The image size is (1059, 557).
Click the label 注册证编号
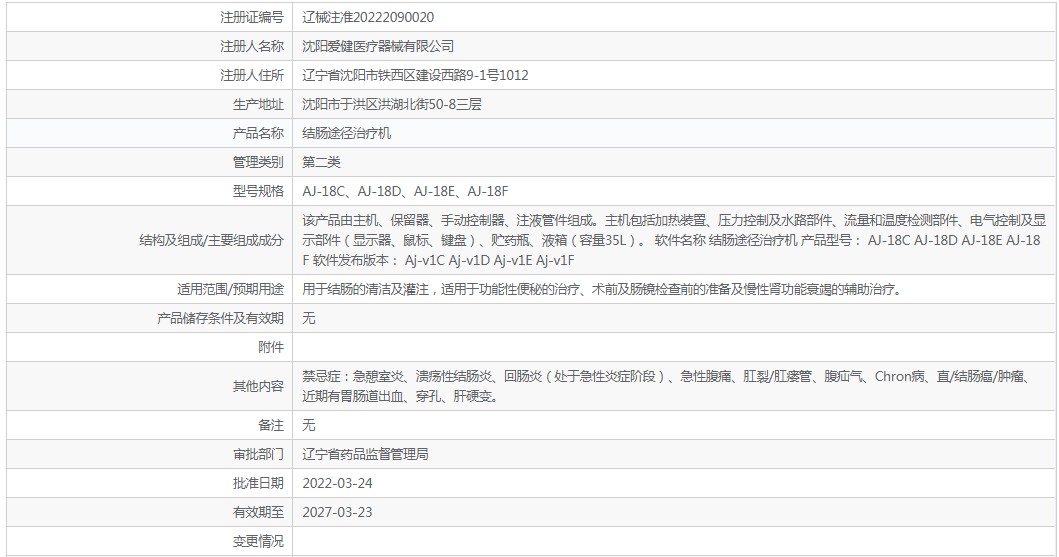click(252, 18)
